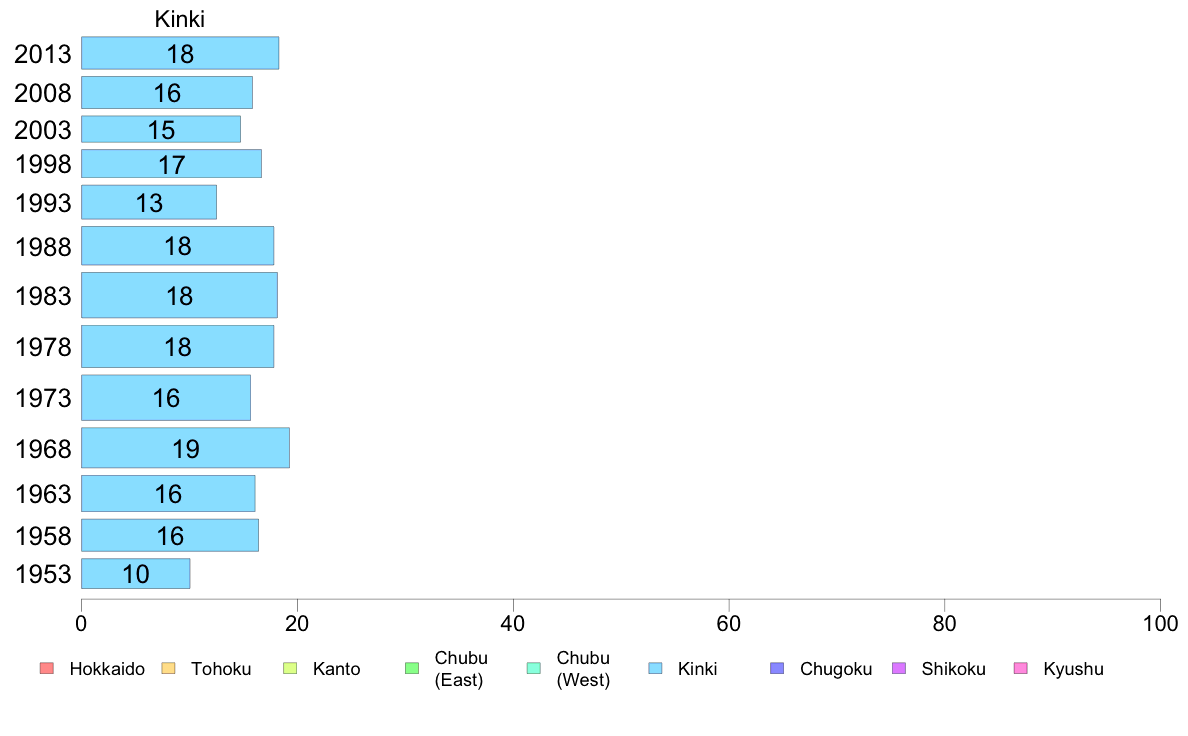Select the Chugoku legend label text
The height and width of the screenshot is (736, 1188).
point(836,669)
